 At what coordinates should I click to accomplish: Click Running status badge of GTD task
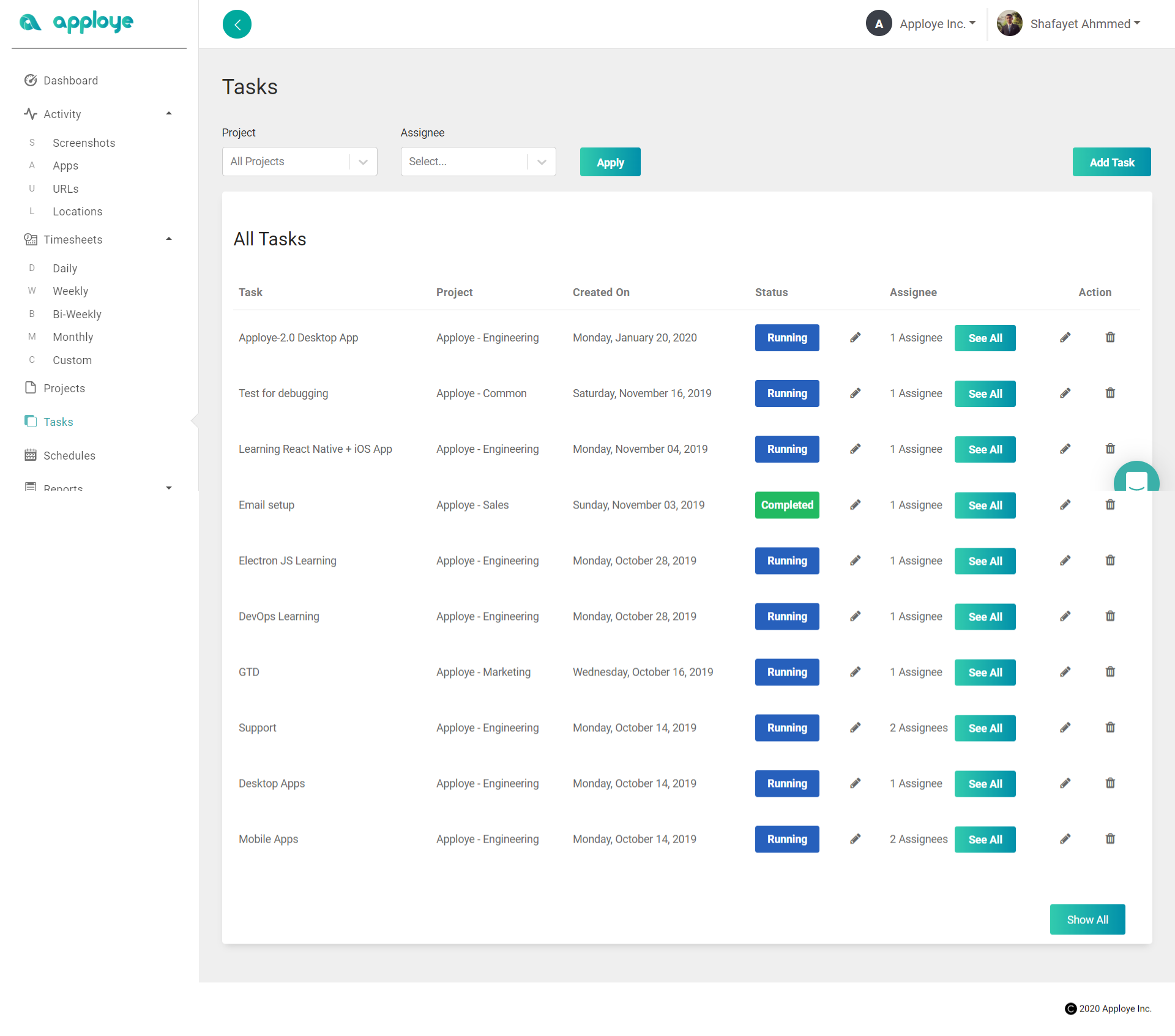[x=787, y=673]
